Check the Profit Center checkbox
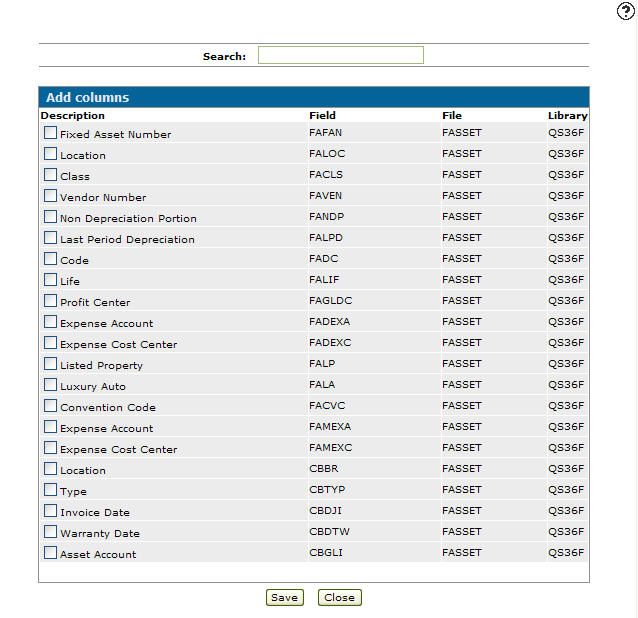Screen dimensions: 638x618 pos(50,301)
